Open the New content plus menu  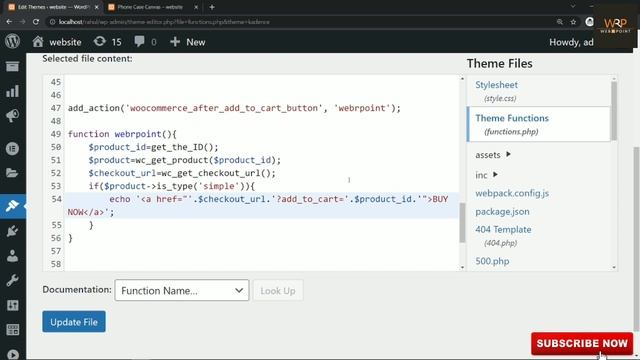[187, 42]
